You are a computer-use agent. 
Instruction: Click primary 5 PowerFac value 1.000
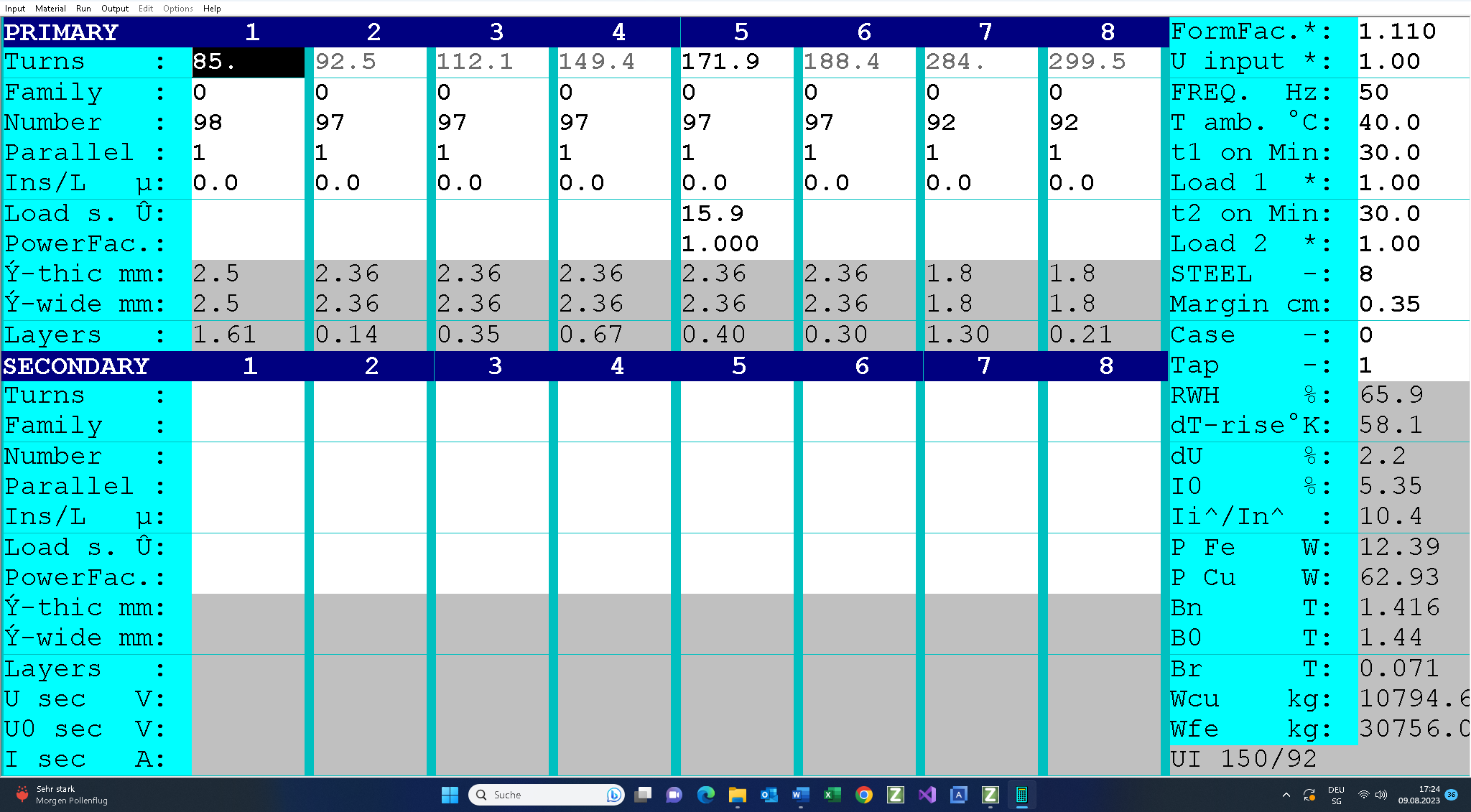736,244
